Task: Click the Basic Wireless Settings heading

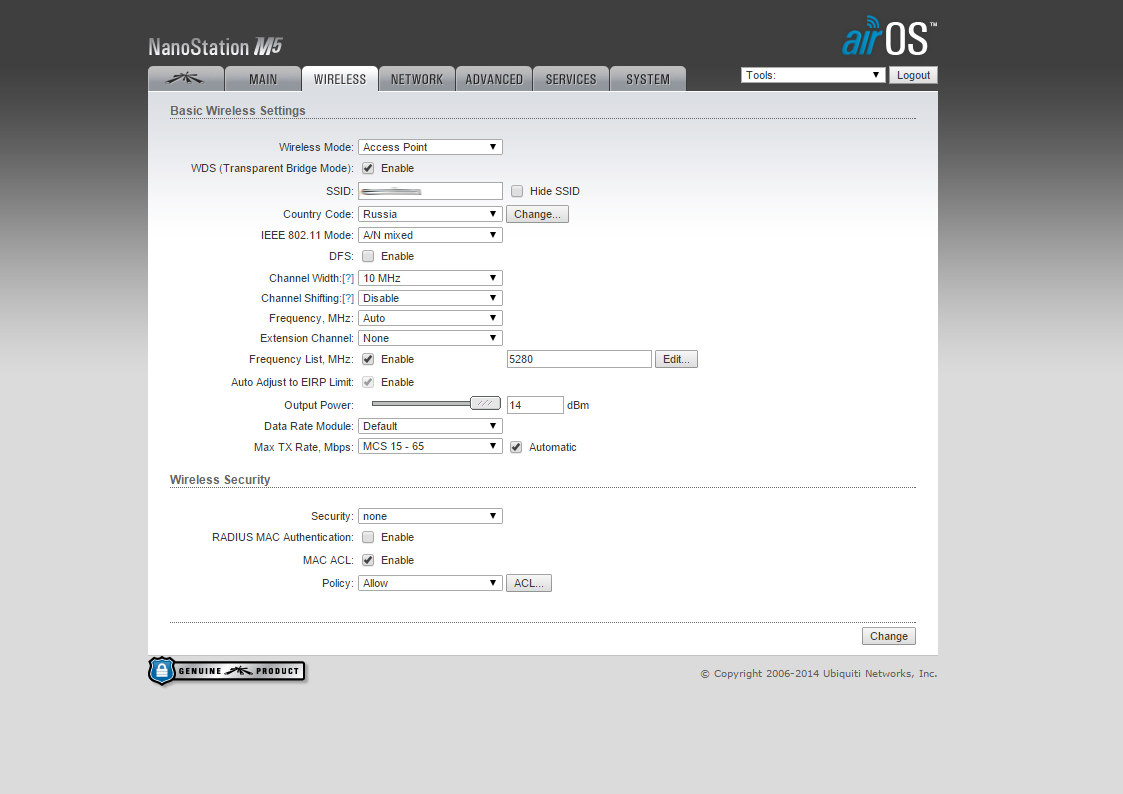Action: point(238,111)
